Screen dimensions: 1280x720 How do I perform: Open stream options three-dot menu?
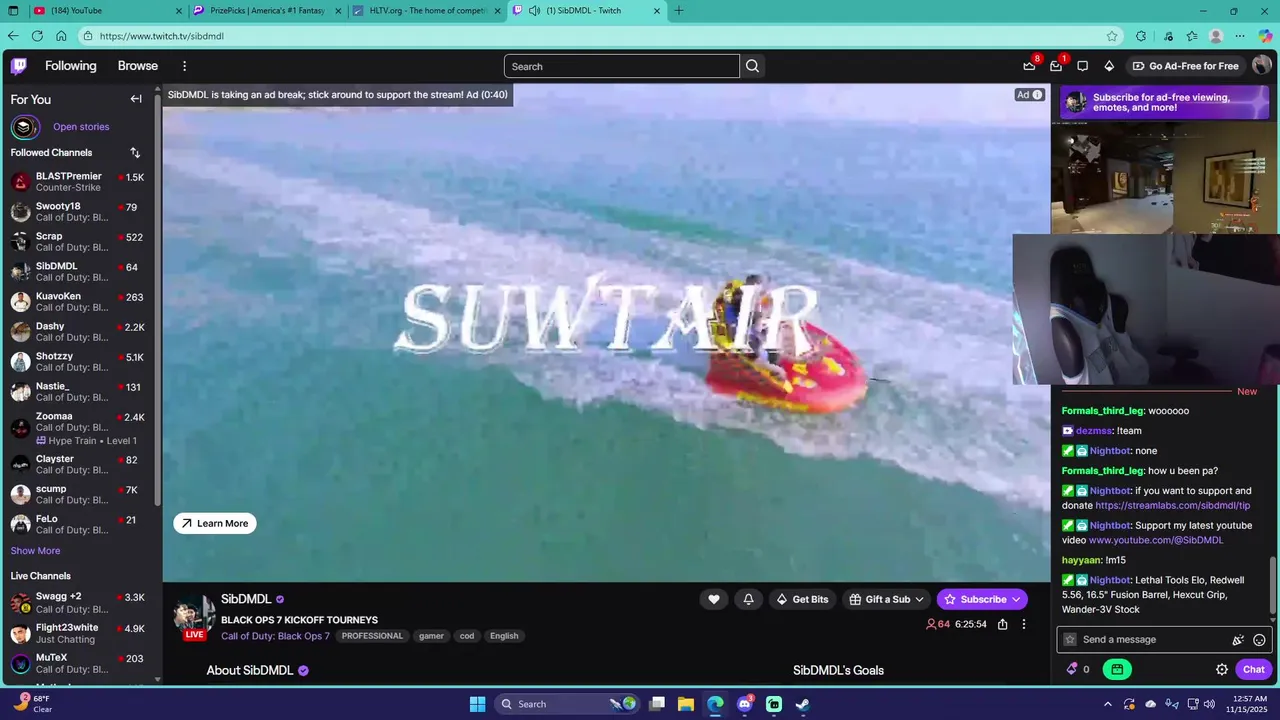pyautogui.click(x=1023, y=624)
